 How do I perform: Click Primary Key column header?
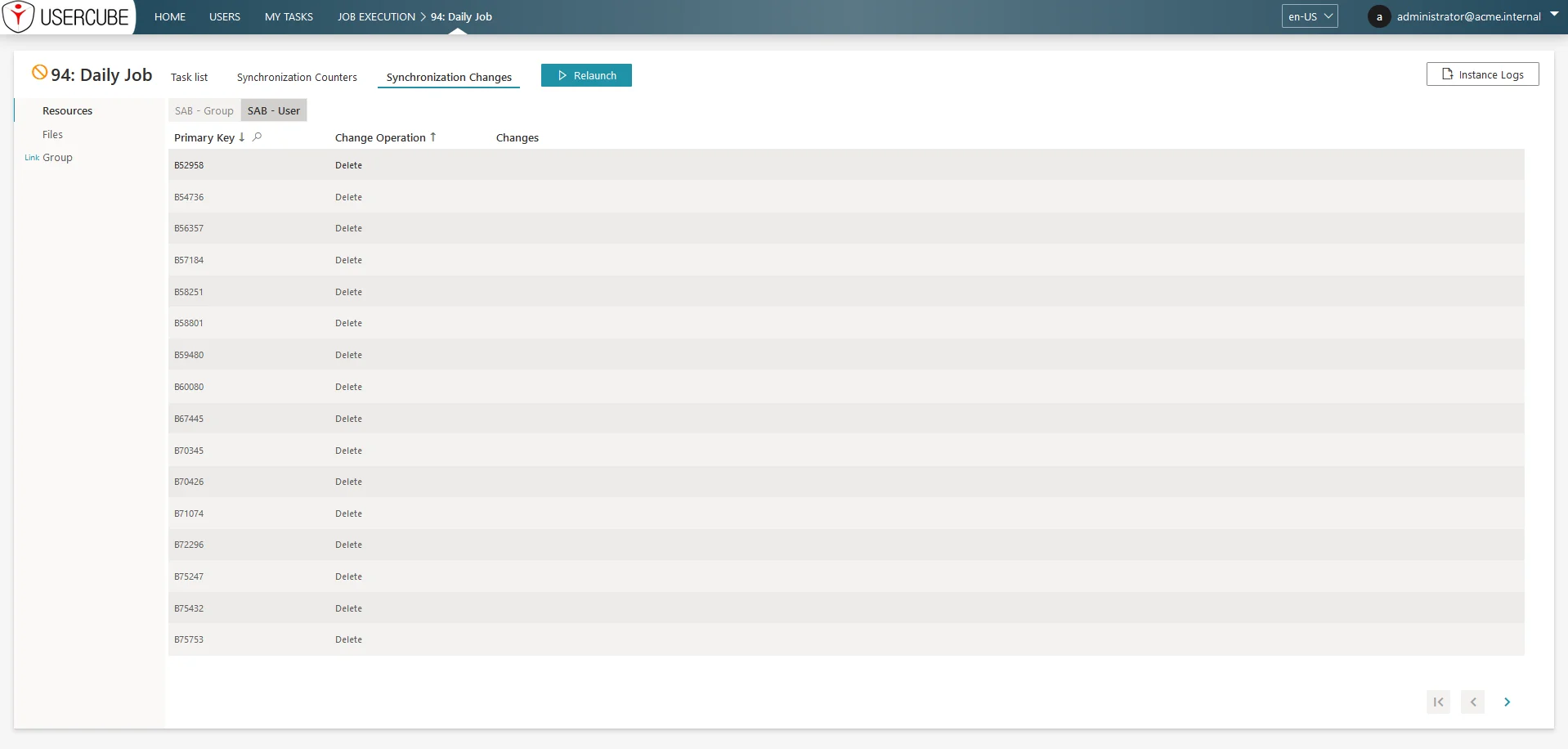click(204, 137)
